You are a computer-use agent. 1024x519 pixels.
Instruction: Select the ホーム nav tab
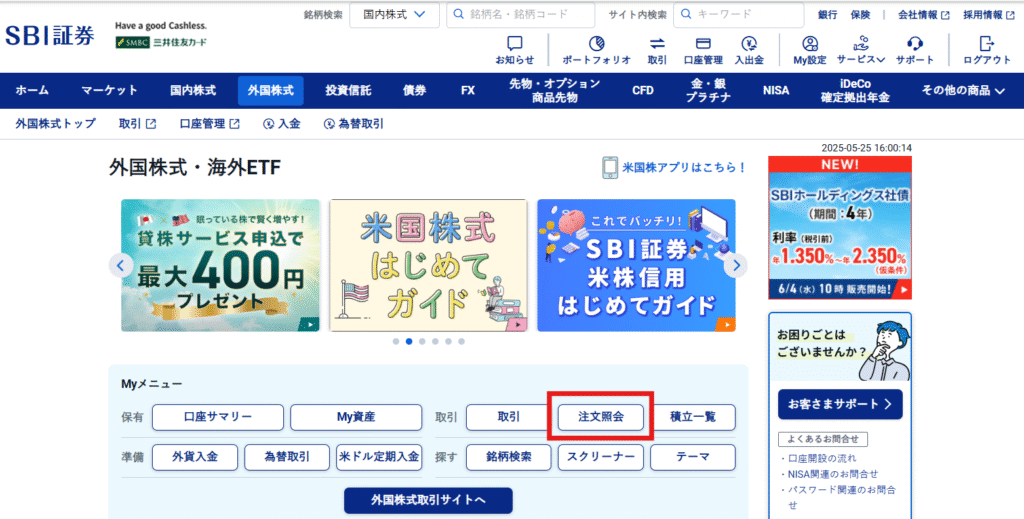(32, 91)
